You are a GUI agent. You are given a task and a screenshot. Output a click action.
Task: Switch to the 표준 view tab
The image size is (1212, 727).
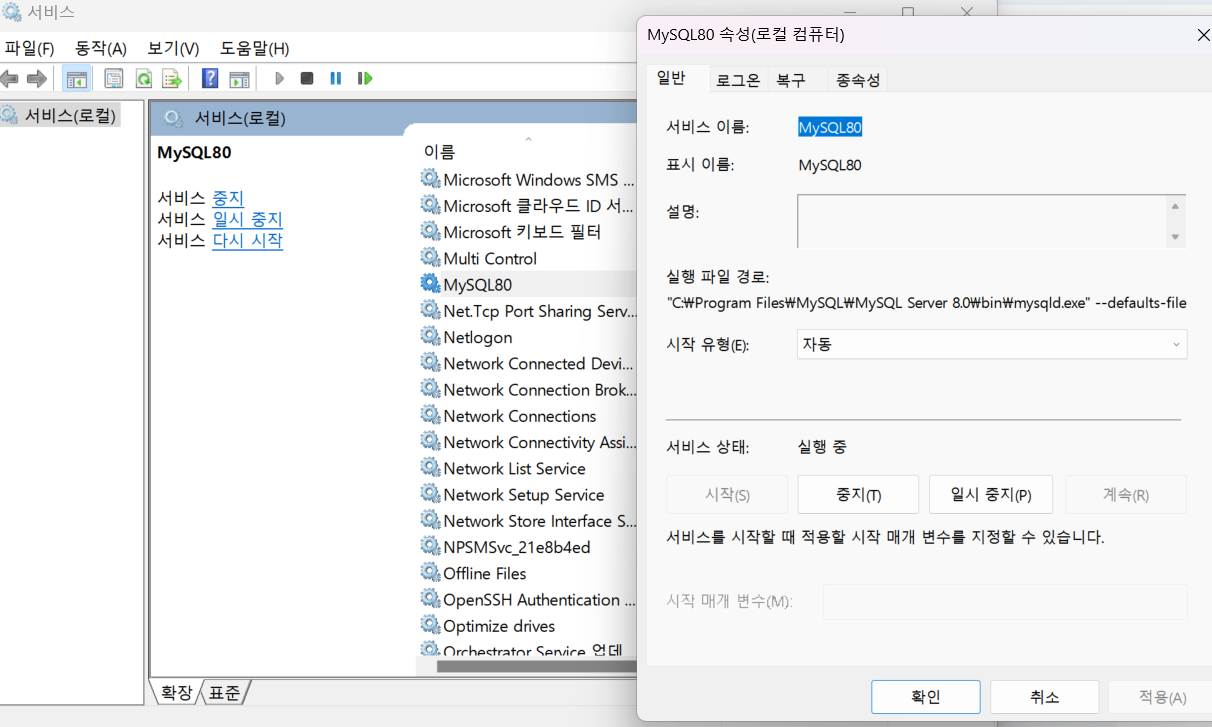click(224, 692)
